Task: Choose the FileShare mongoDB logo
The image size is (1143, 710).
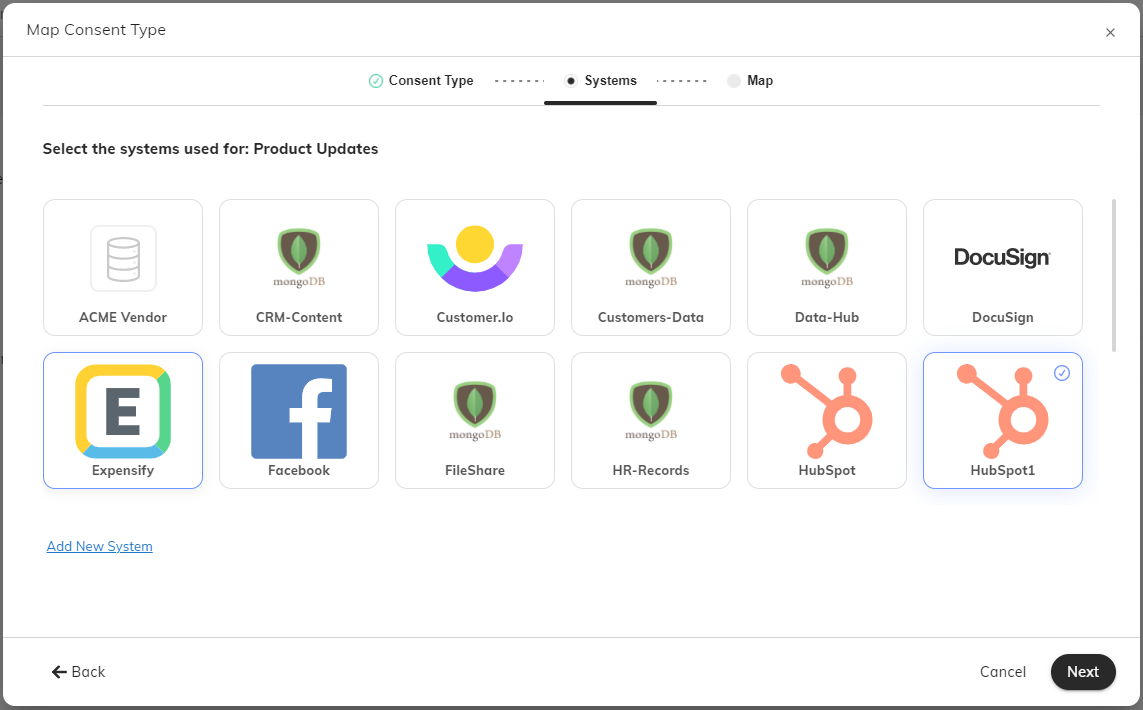Action: [x=475, y=411]
